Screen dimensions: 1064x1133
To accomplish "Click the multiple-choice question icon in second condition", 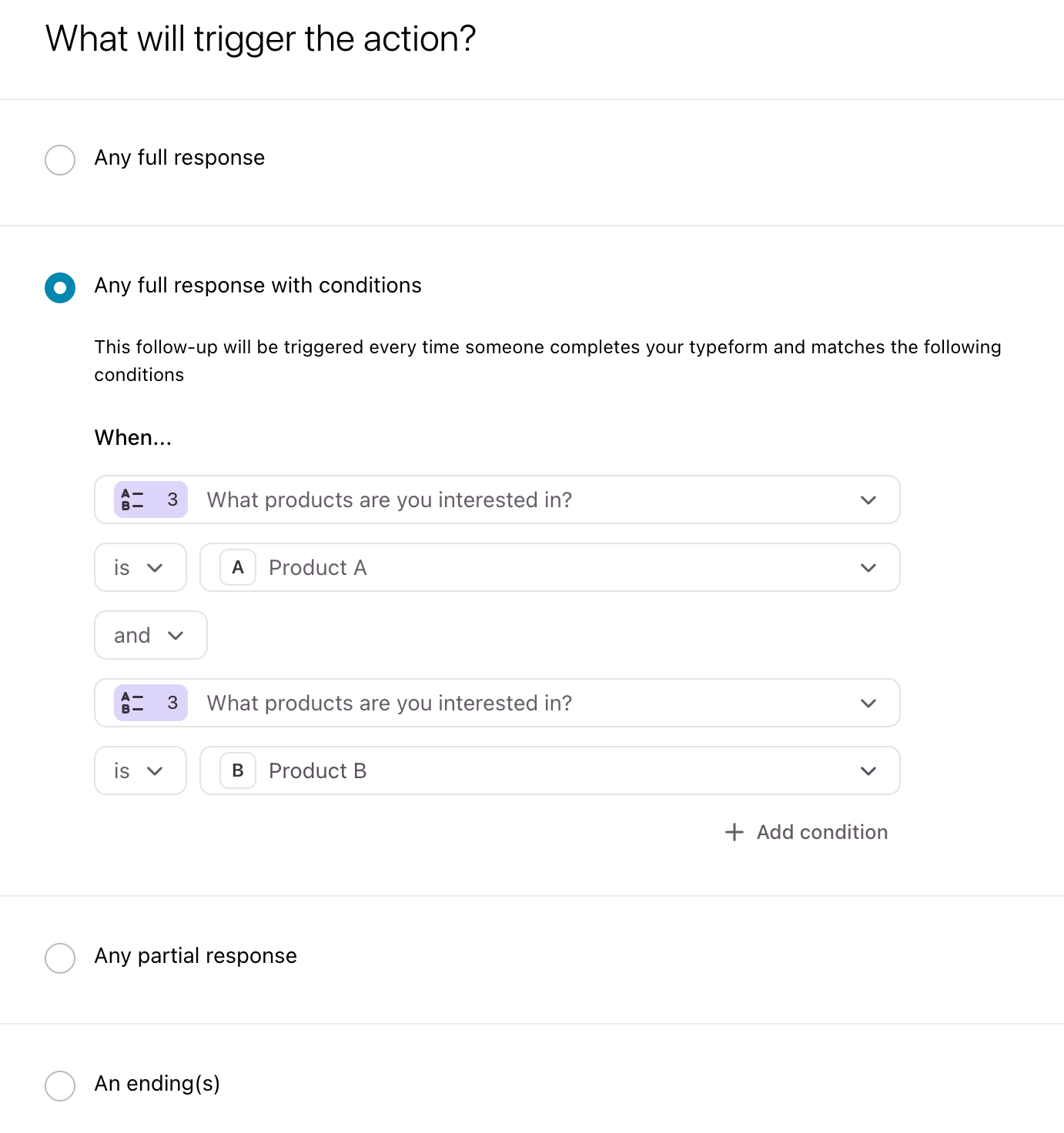I will (x=132, y=703).
